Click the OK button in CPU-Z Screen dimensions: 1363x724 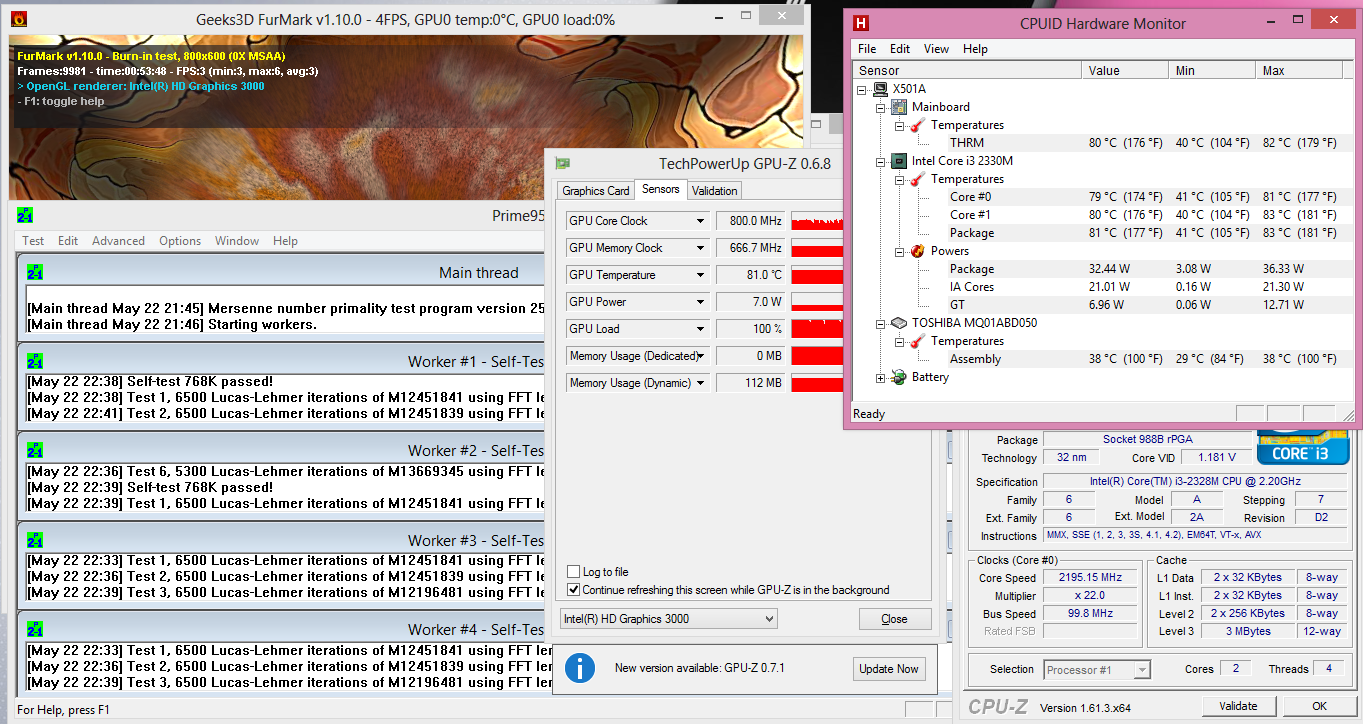(1320, 706)
